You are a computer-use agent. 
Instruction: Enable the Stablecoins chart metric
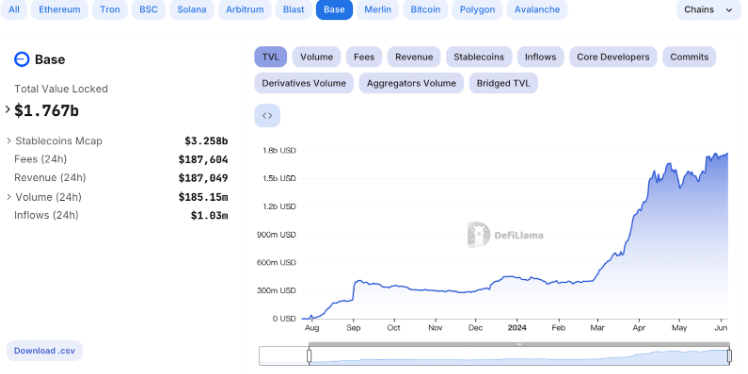(x=478, y=57)
